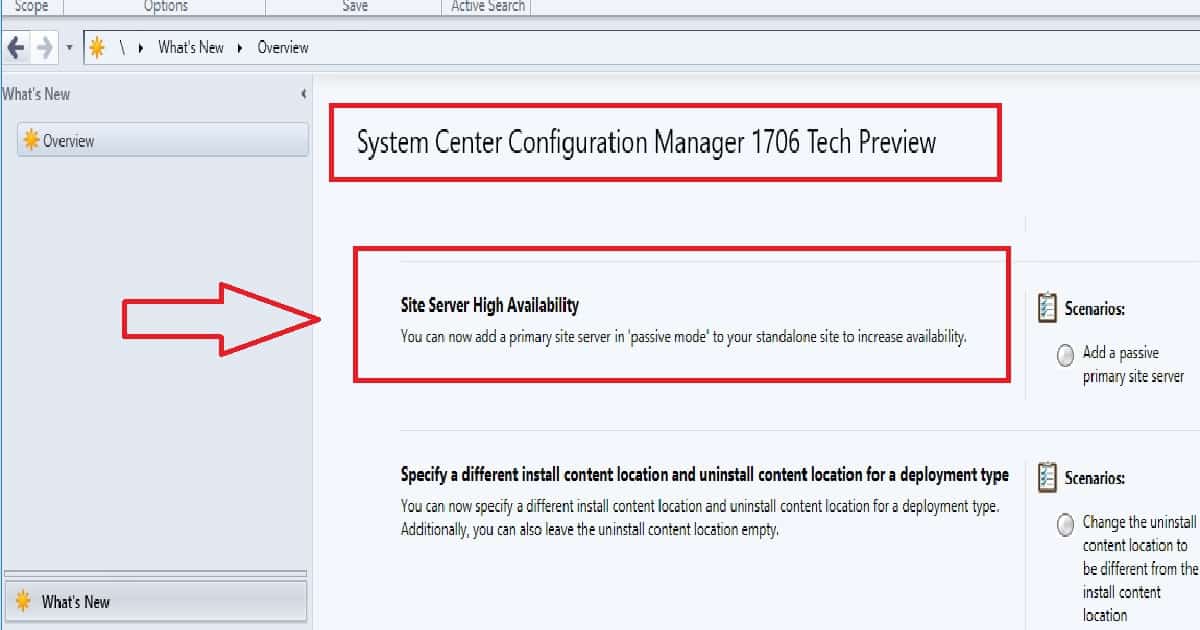Click the root backslash in breadcrumb
Image resolution: width=1200 pixels, height=630 pixels.
(x=122, y=47)
